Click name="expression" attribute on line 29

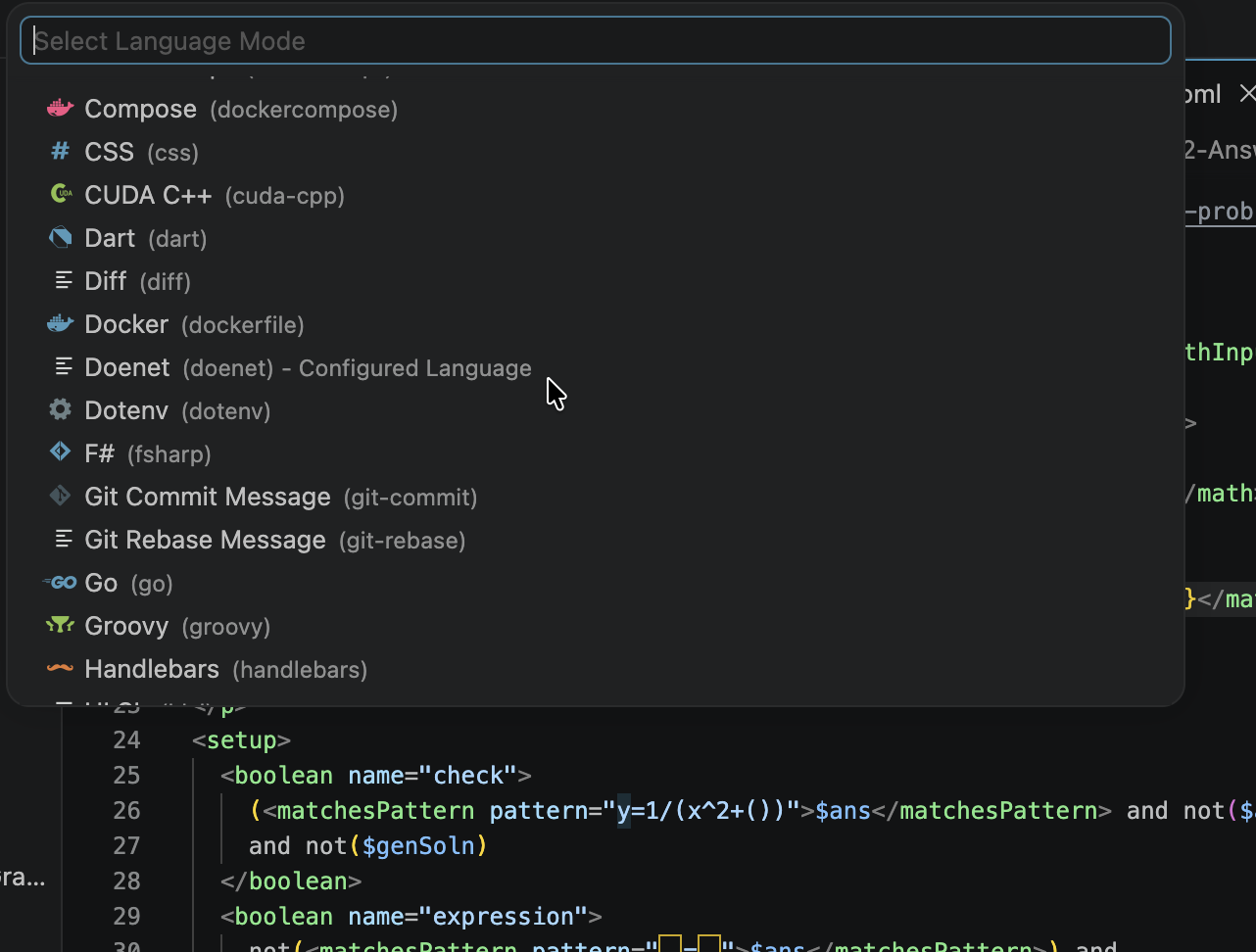point(467,916)
